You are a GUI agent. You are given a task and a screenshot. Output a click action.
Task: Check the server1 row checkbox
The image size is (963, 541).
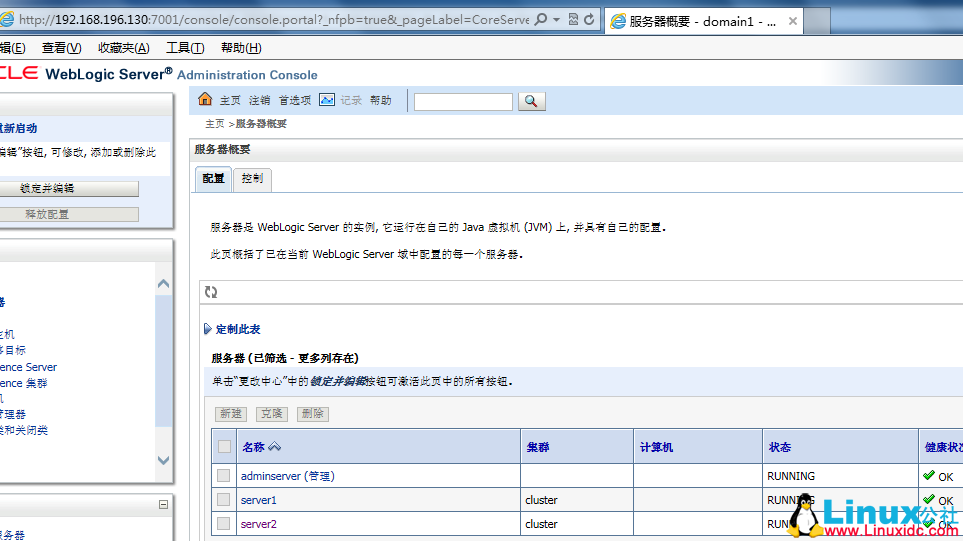(x=224, y=499)
